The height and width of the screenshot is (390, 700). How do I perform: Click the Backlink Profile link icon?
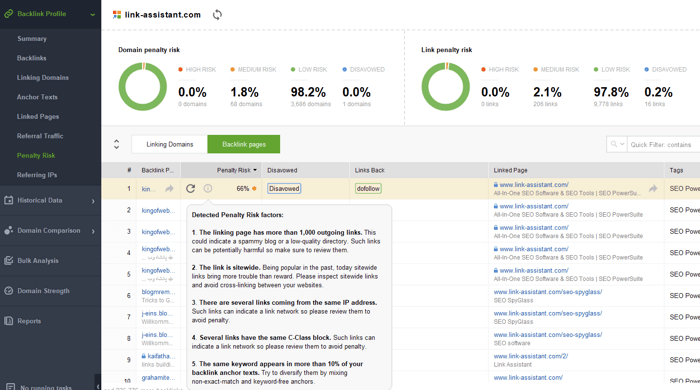(x=8, y=14)
